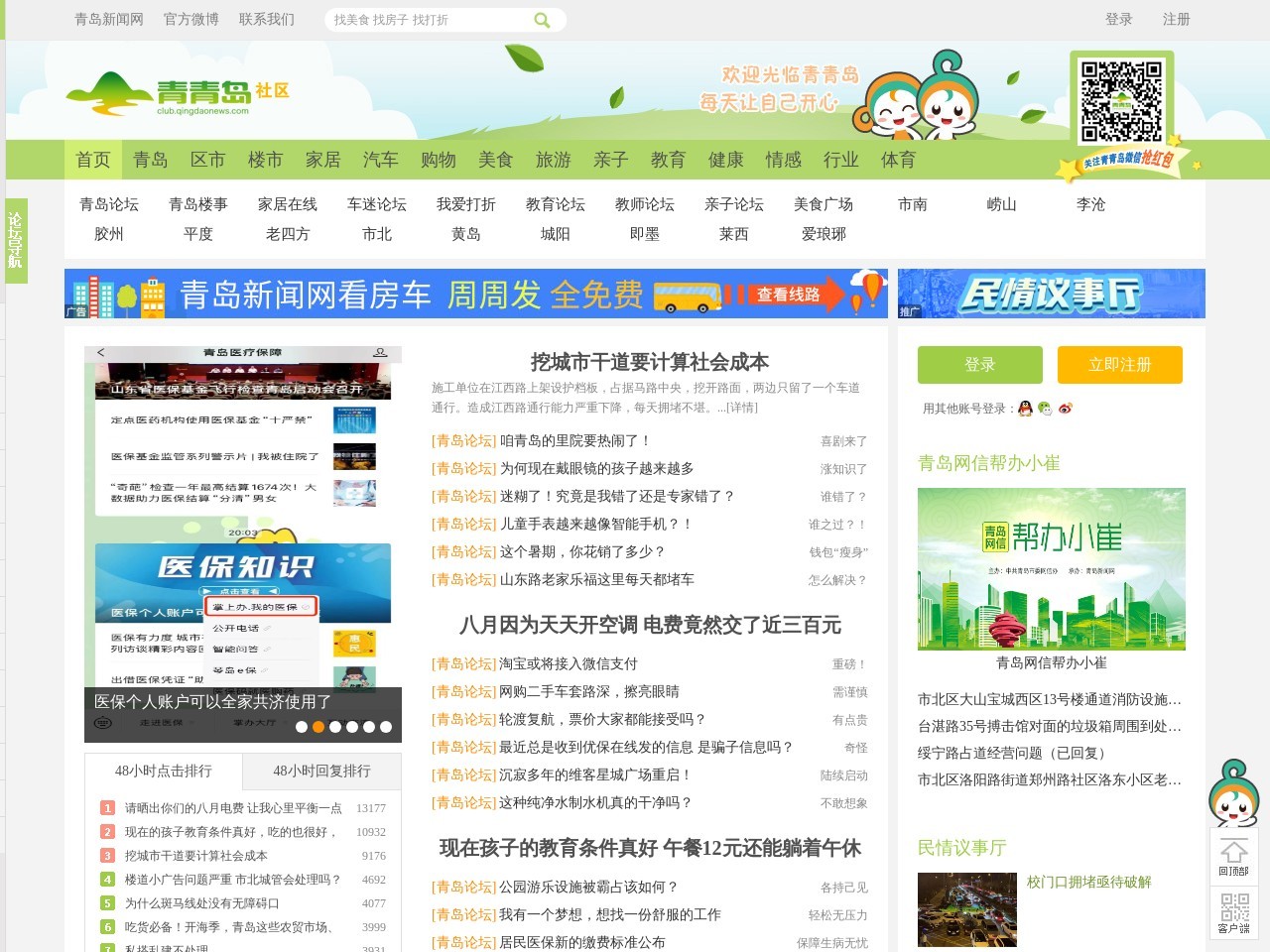This screenshot has width=1270, height=952.
Task: Click the 回顶部 back-to-top arrow
Action: (x=1233, y=856)
